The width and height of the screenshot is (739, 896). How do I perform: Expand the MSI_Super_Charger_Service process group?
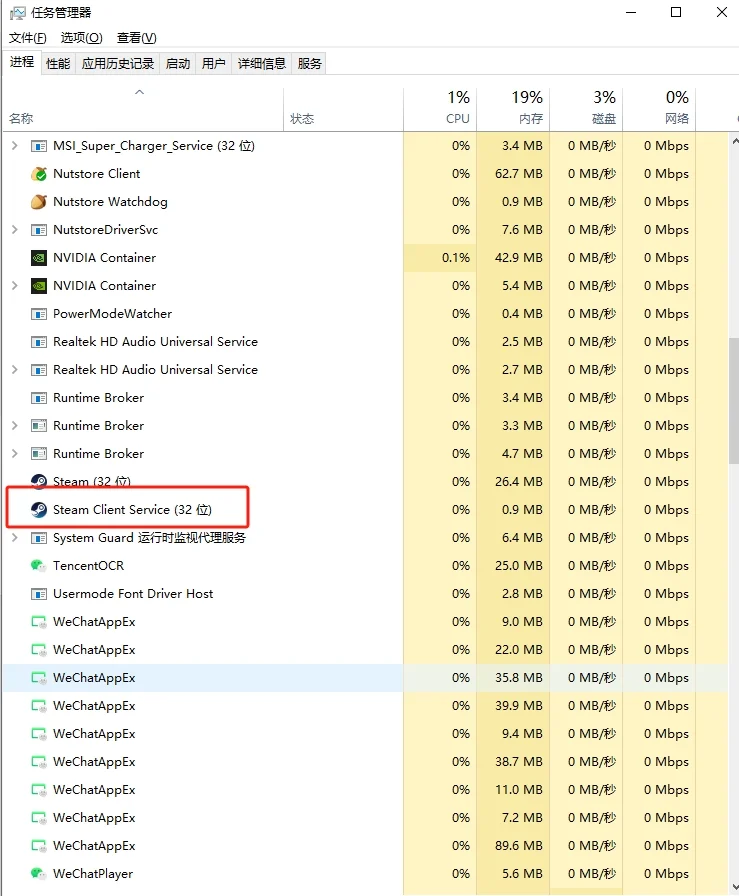click(15, 146)
